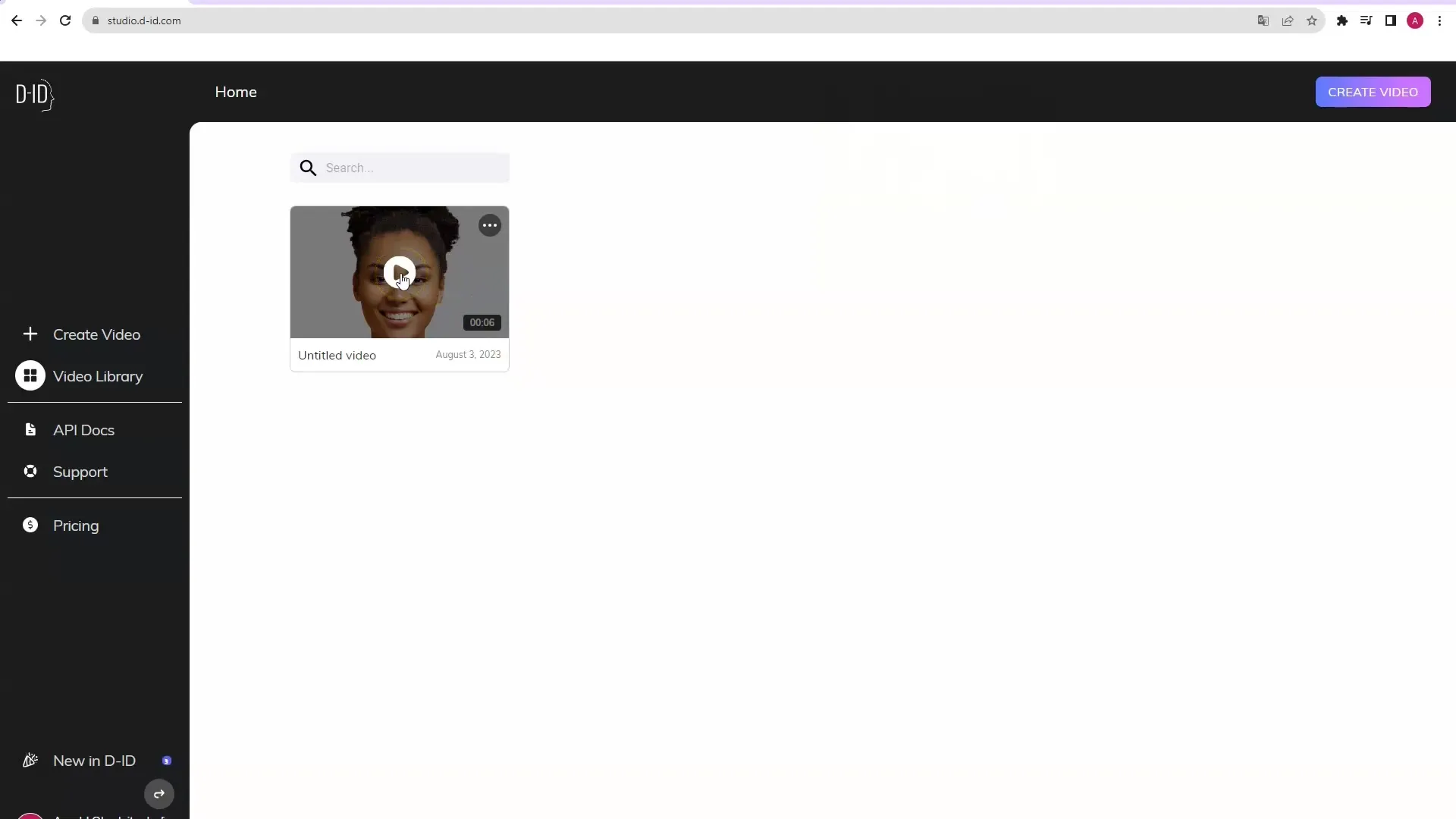The image size is (1456, 819).
Task: Toggle New in D-ID badge notification
Action: 166,760
